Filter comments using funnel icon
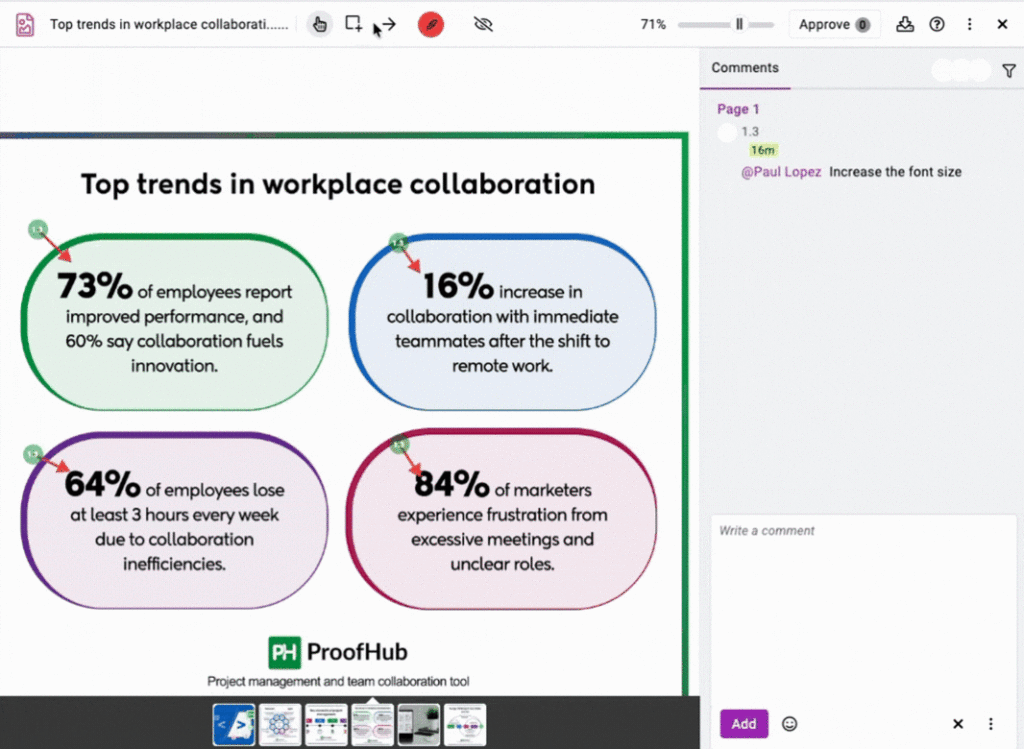Viewport: 1024px width, 749px height. (1008, 71)
